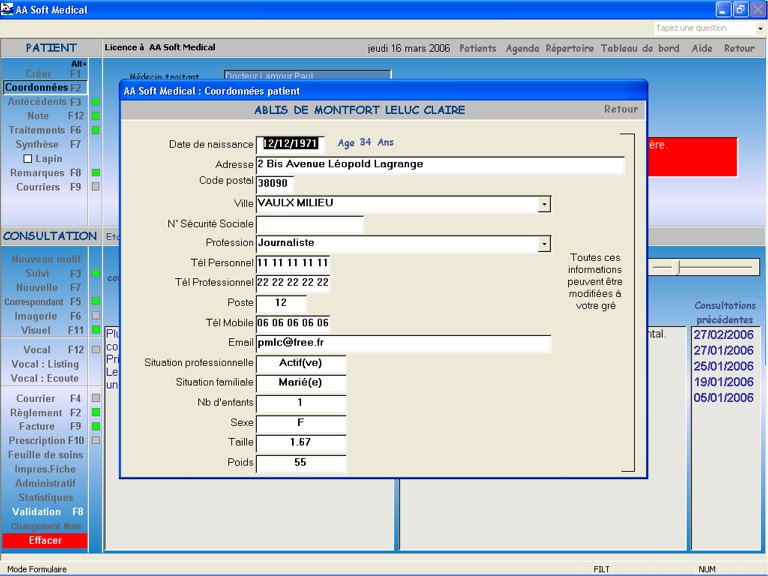Open the Ville dropdown arrow

(544, 204)
